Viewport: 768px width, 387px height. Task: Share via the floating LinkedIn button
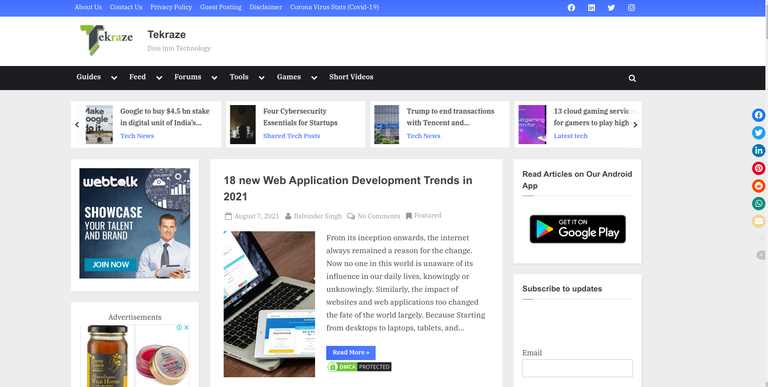pos(759,150)
